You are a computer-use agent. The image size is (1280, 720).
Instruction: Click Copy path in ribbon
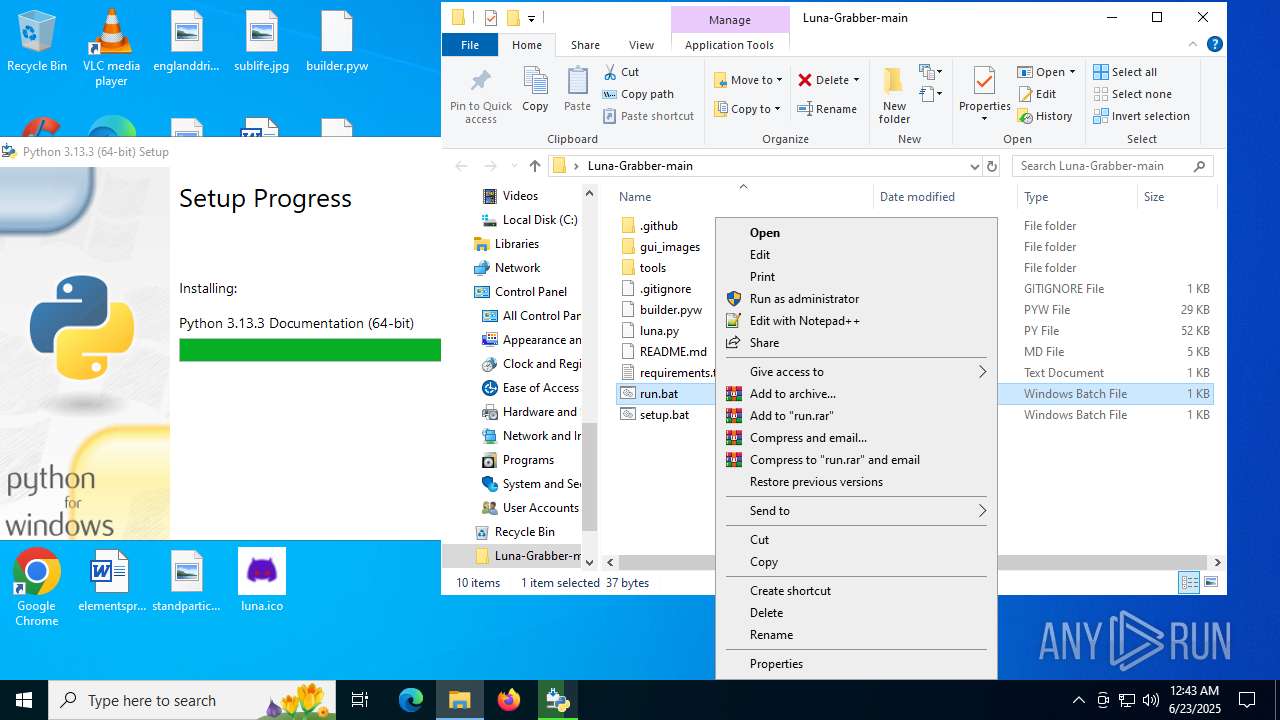click(638, 94)
